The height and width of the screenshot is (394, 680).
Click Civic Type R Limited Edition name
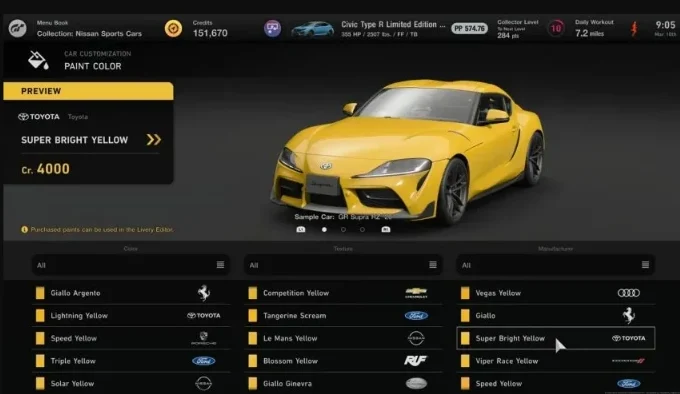tap(393, 25)
